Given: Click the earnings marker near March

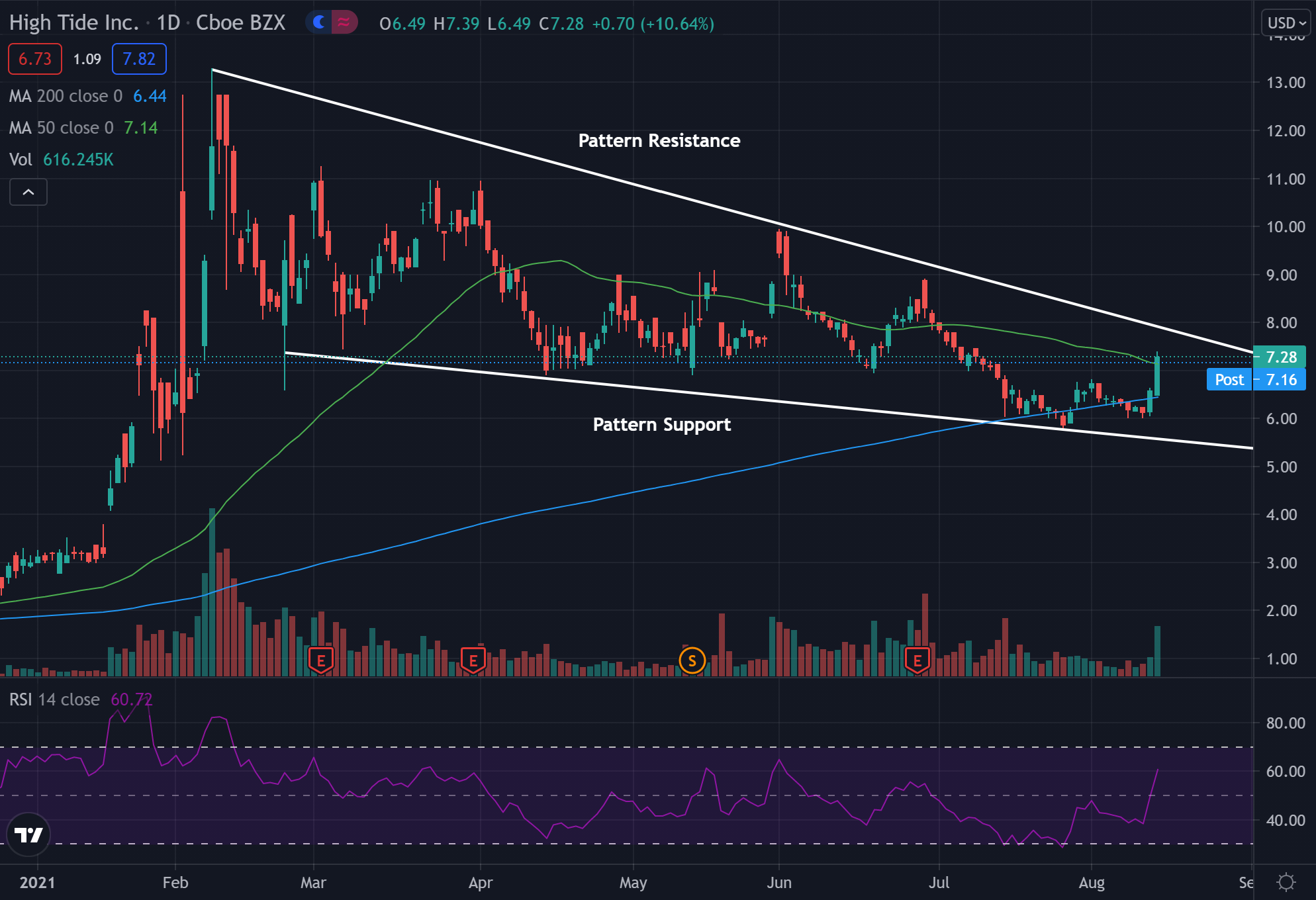Looking at the screenshot, I should tap(321, 660).
